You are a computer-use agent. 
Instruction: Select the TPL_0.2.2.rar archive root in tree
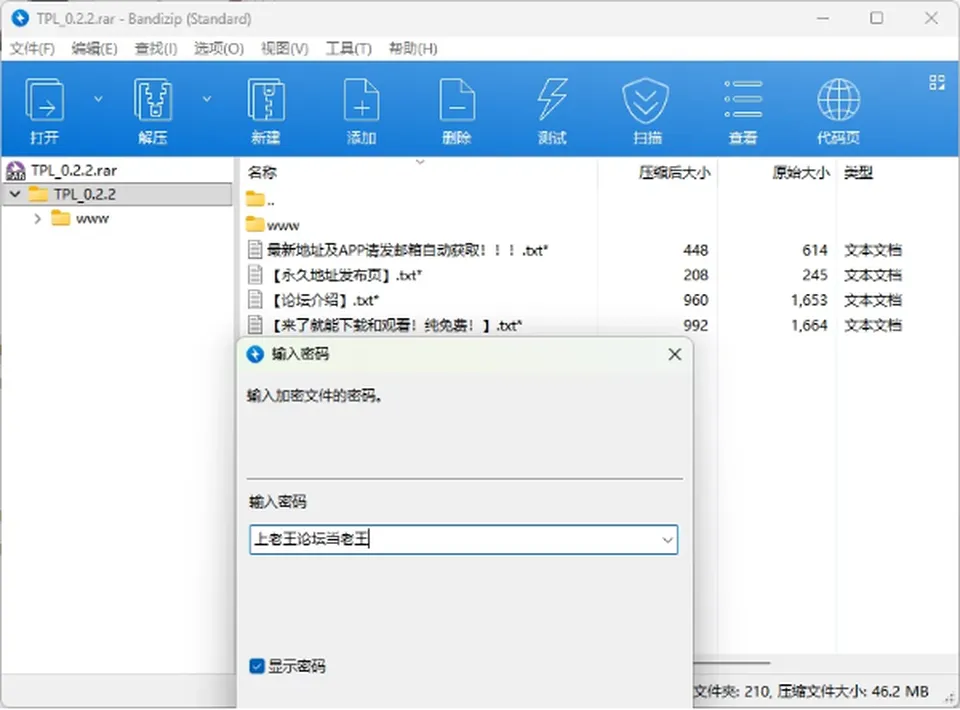click(x=74, y=170)
